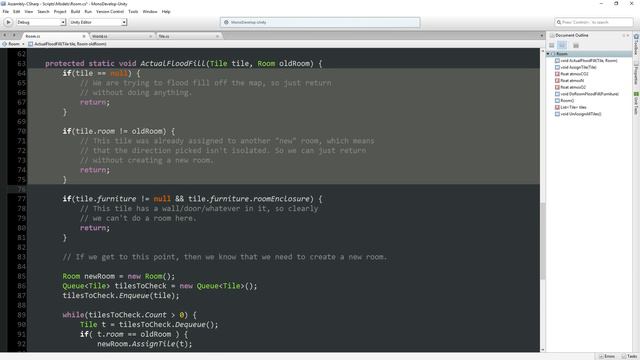The image size is (640, 360).
Task: Select Room() constructor in outline
Action: click(x=567, y=100)
